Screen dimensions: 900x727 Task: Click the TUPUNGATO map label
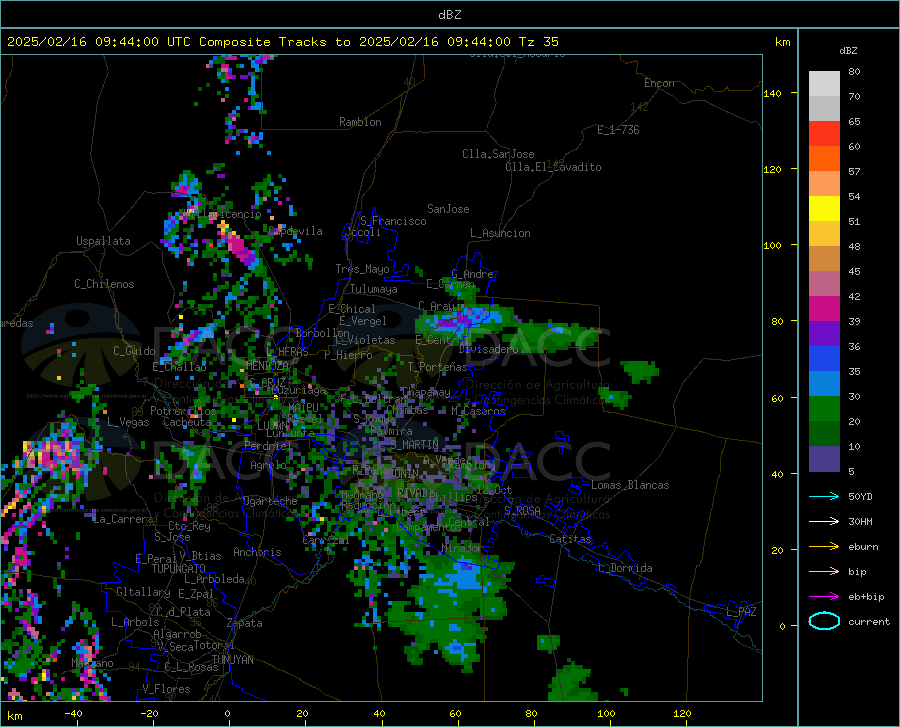pos(179,569)
